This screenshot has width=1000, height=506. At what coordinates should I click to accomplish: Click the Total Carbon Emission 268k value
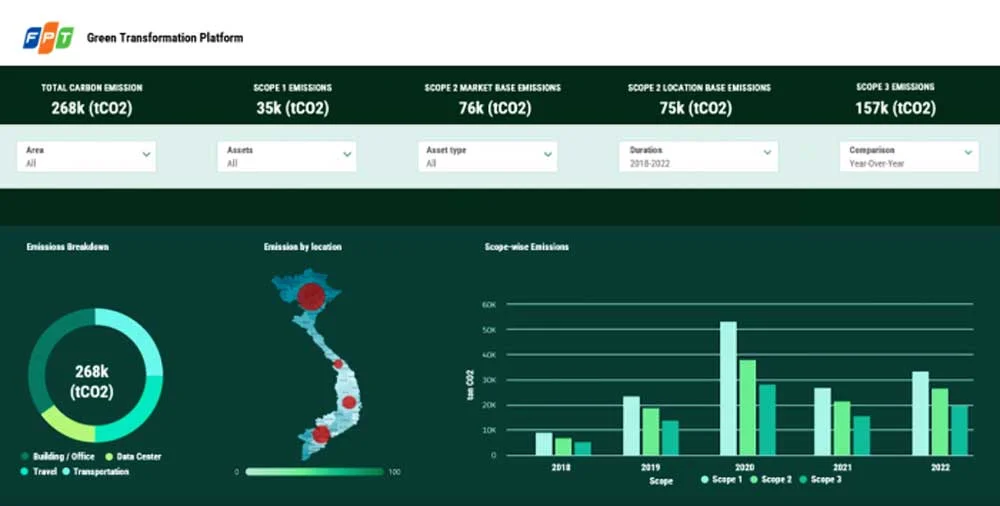(x=92, y=108)
